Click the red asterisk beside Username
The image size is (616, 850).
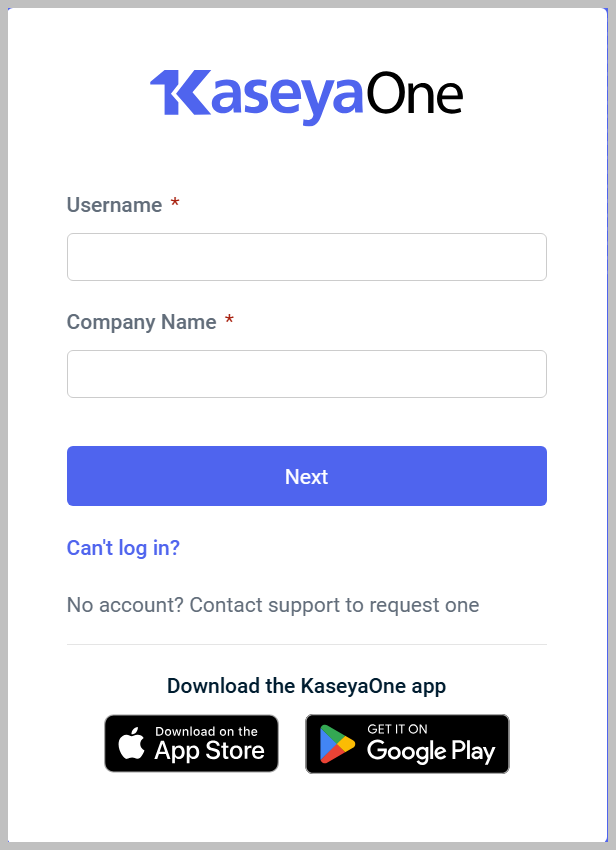tap(175, 203)
